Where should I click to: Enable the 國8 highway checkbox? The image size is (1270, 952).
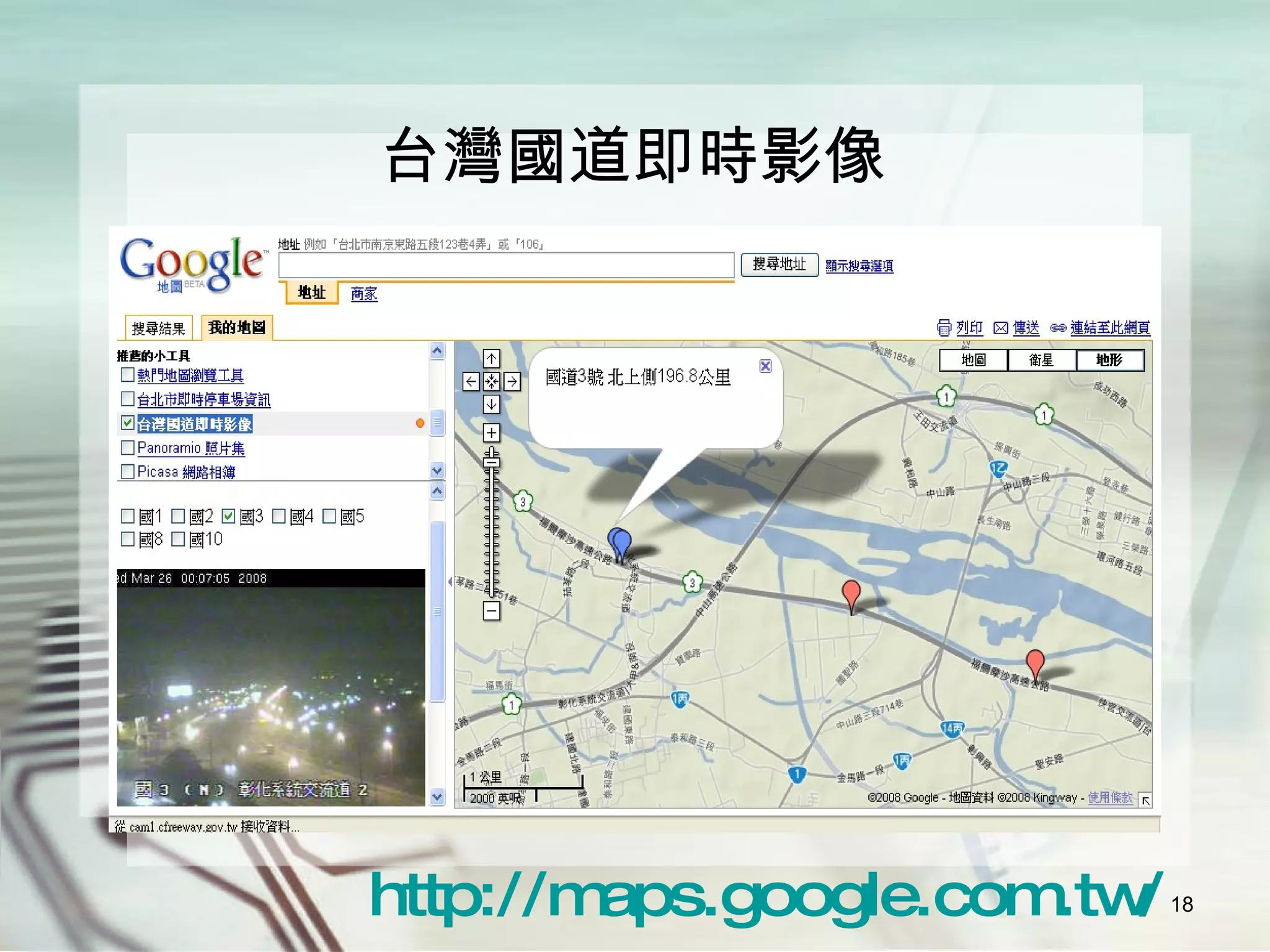coord(128,539)
